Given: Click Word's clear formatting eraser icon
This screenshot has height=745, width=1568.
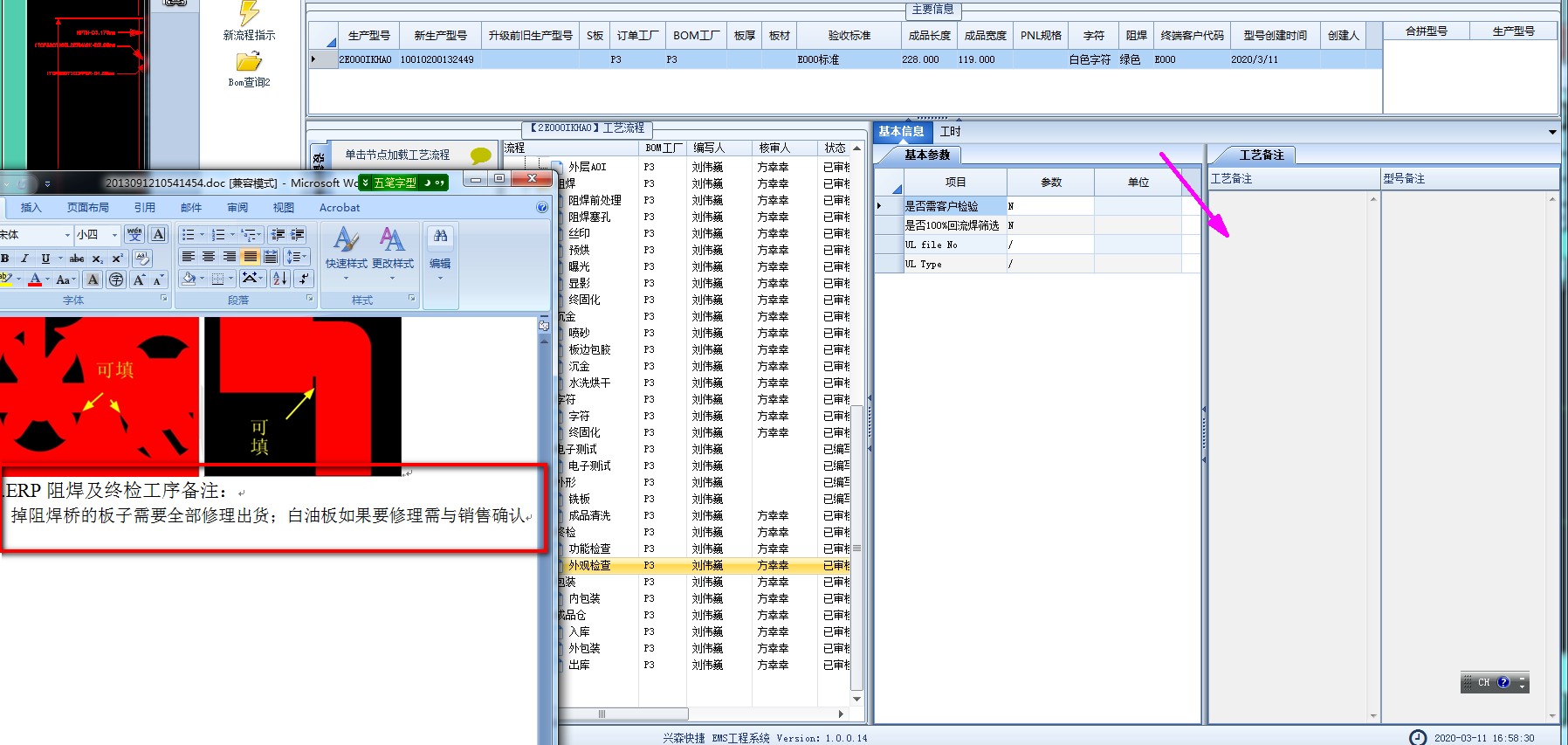Looking at the screenshot, I should point(141,258).
